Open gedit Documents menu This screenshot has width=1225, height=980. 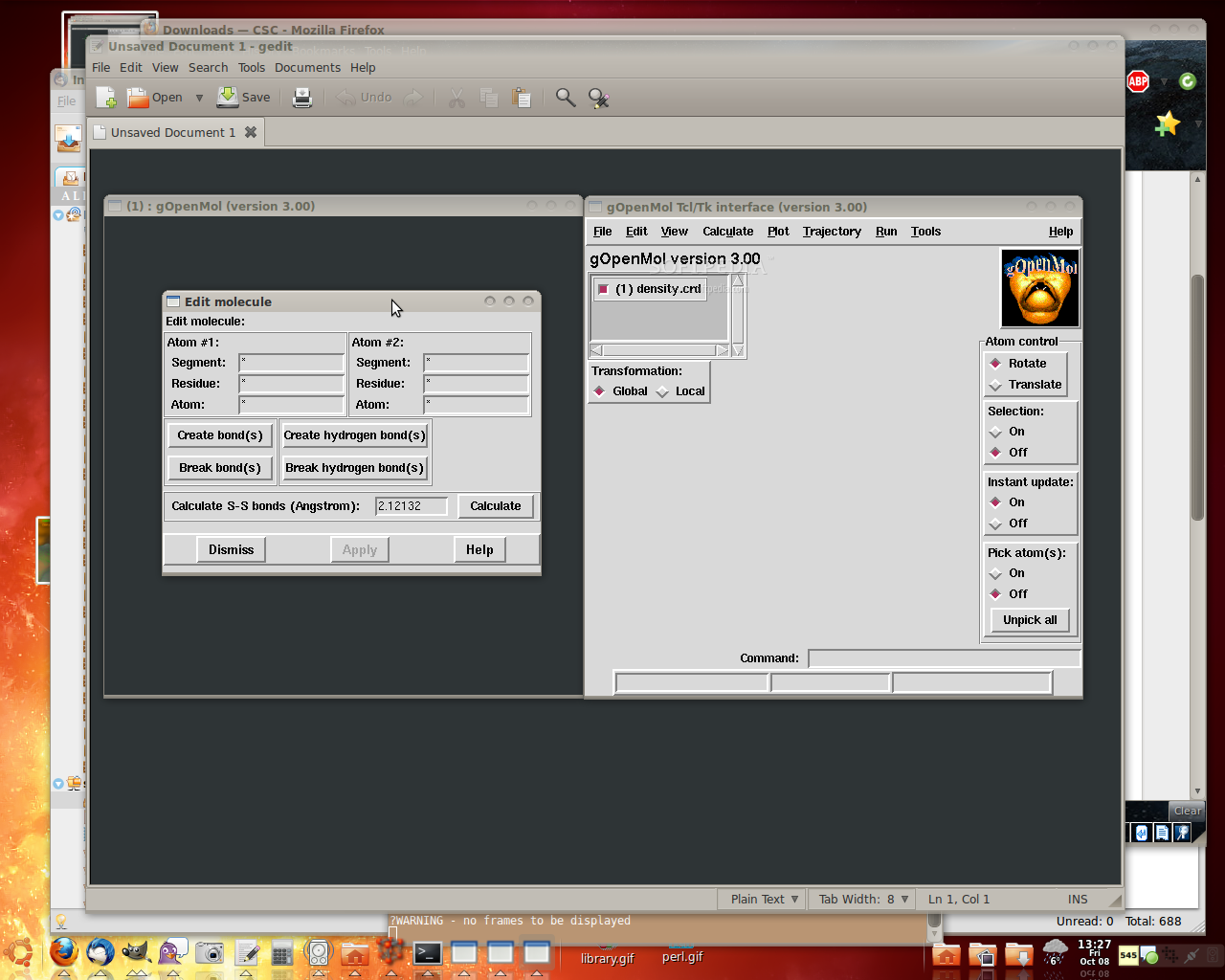click(307, 68)
